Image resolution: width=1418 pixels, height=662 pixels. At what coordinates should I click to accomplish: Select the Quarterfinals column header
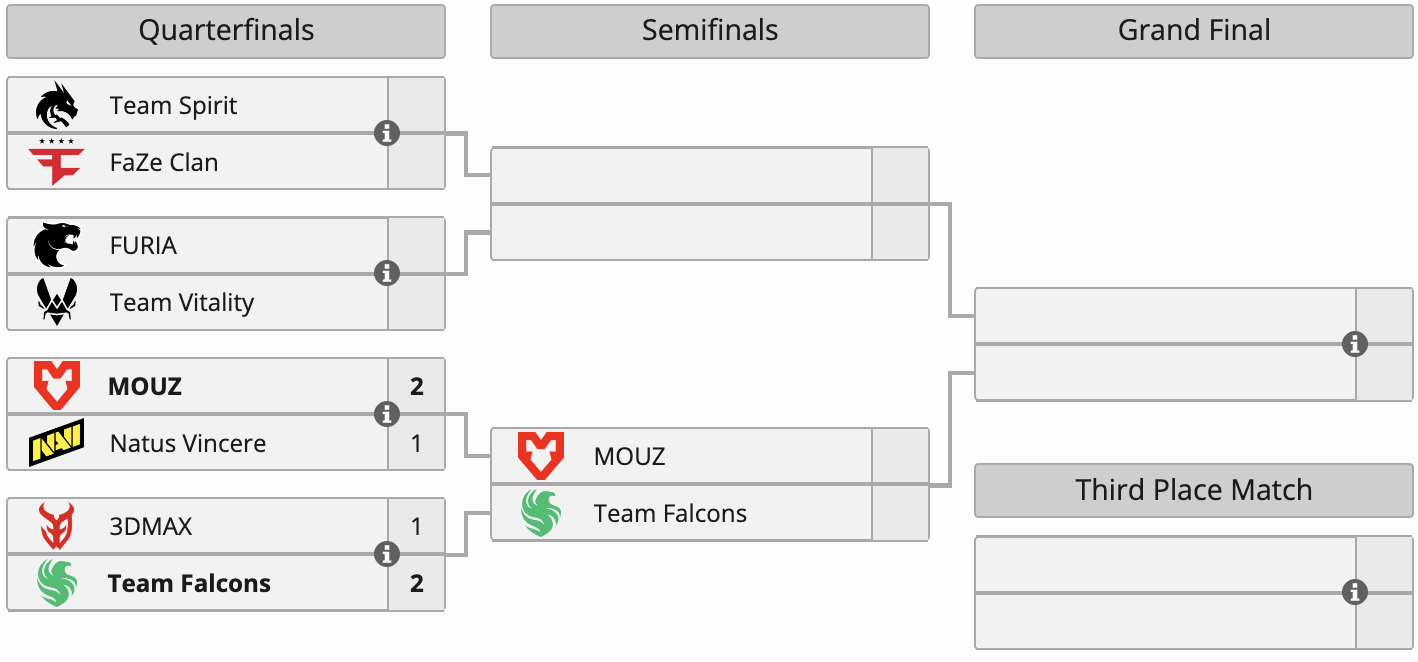tap(226, 31)
